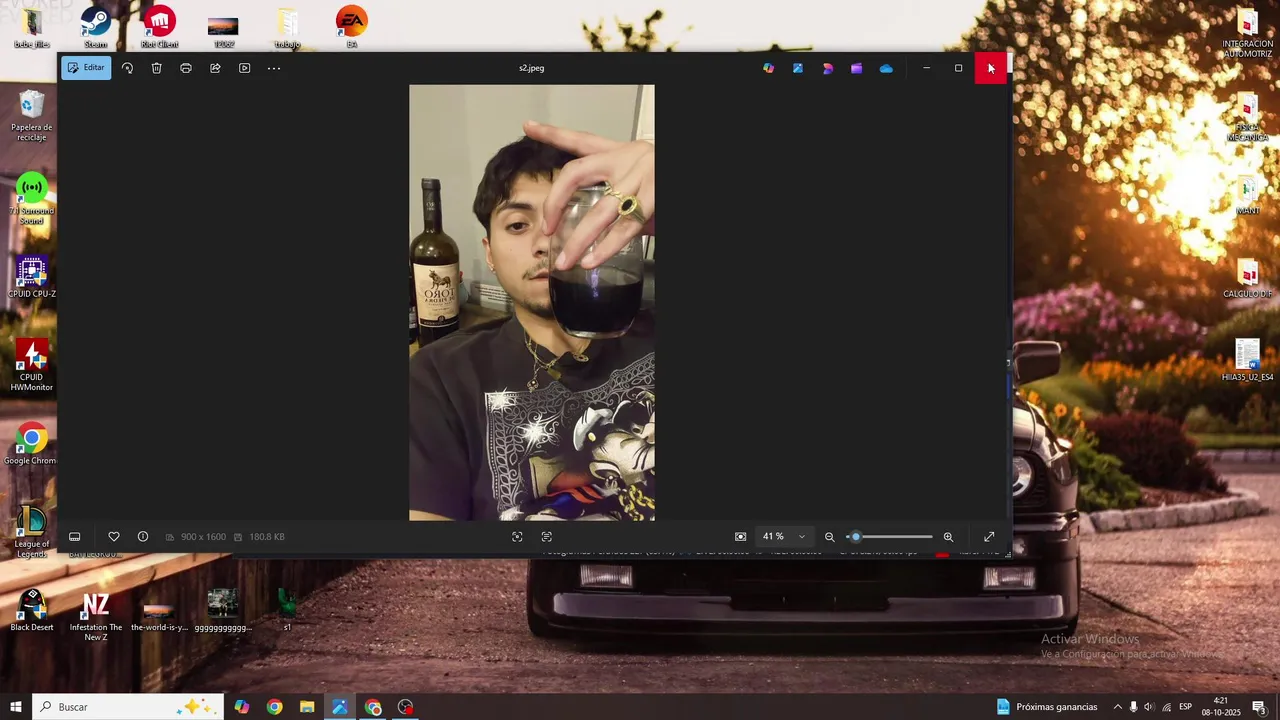
Task: Click the displayed s2.jpeg photo
Action: 532,302
